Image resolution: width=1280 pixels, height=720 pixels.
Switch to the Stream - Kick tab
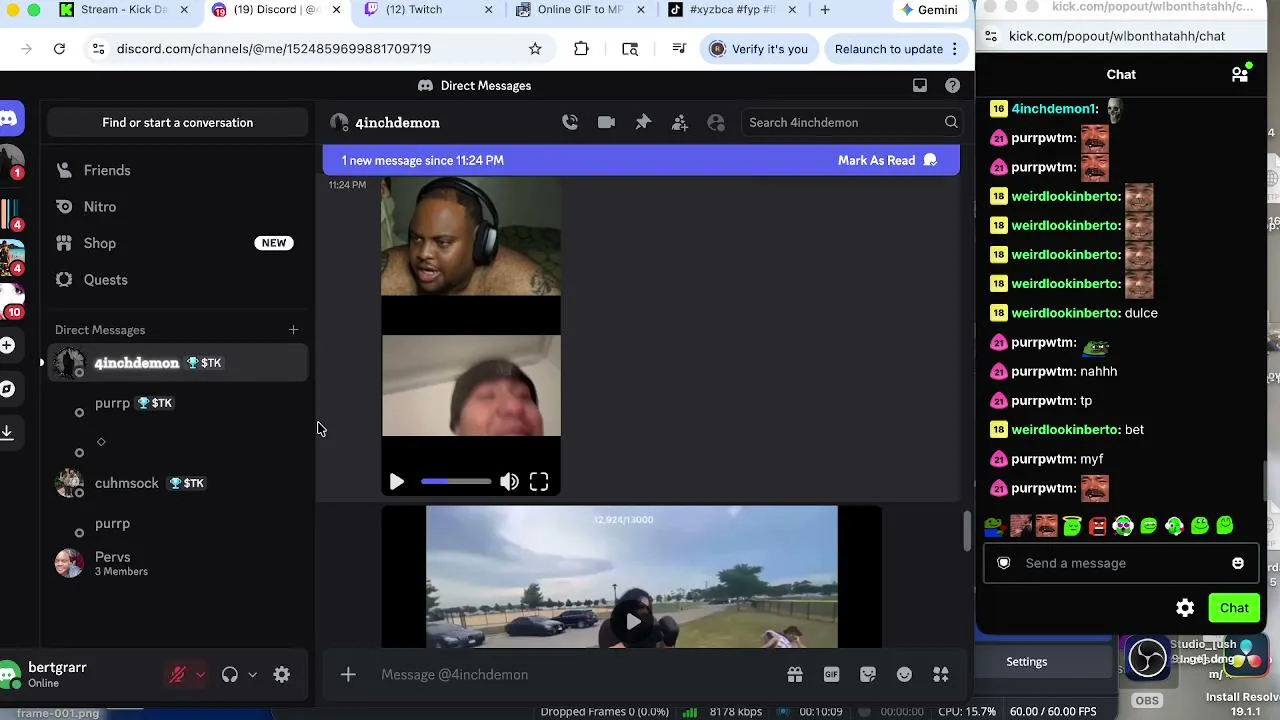click(x=123, y=10)
